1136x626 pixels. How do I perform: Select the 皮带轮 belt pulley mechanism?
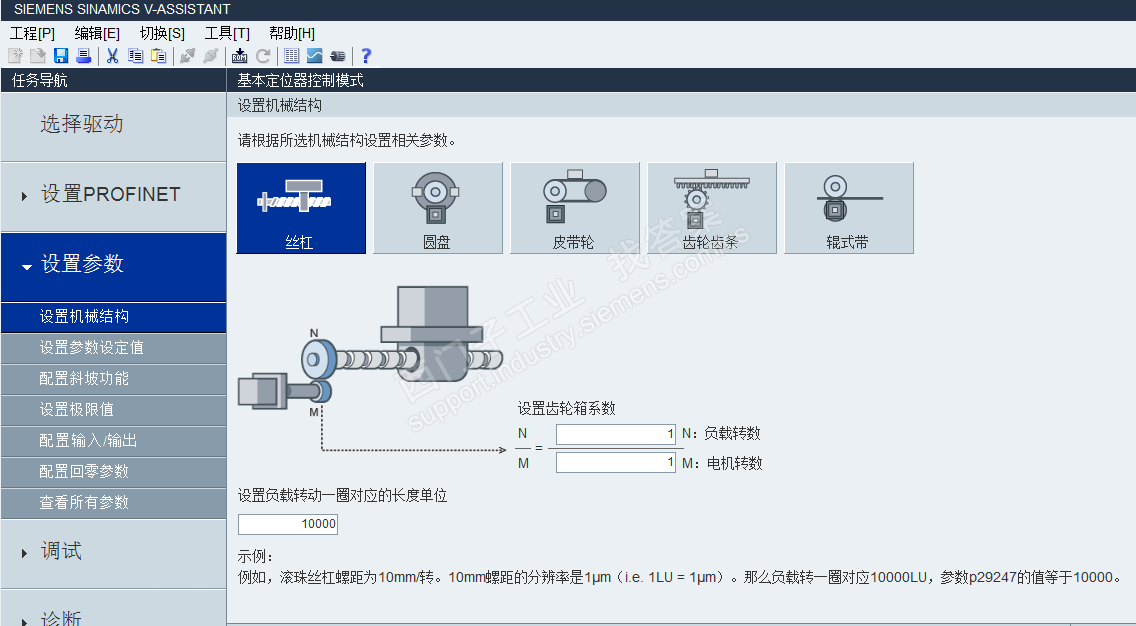click(x=575, y=208)
